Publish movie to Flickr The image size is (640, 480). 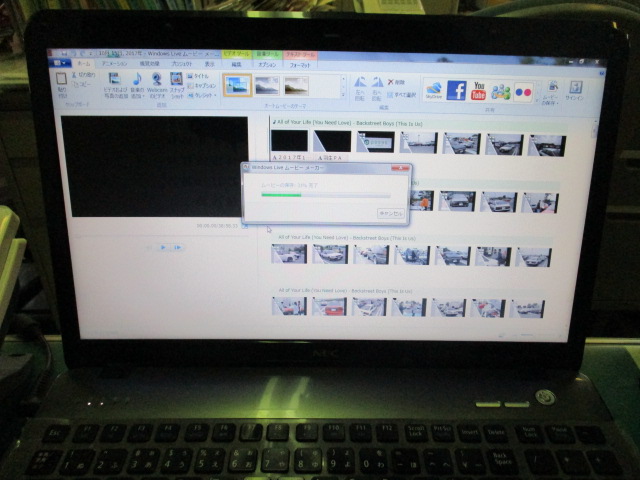[x=523, y=92]
